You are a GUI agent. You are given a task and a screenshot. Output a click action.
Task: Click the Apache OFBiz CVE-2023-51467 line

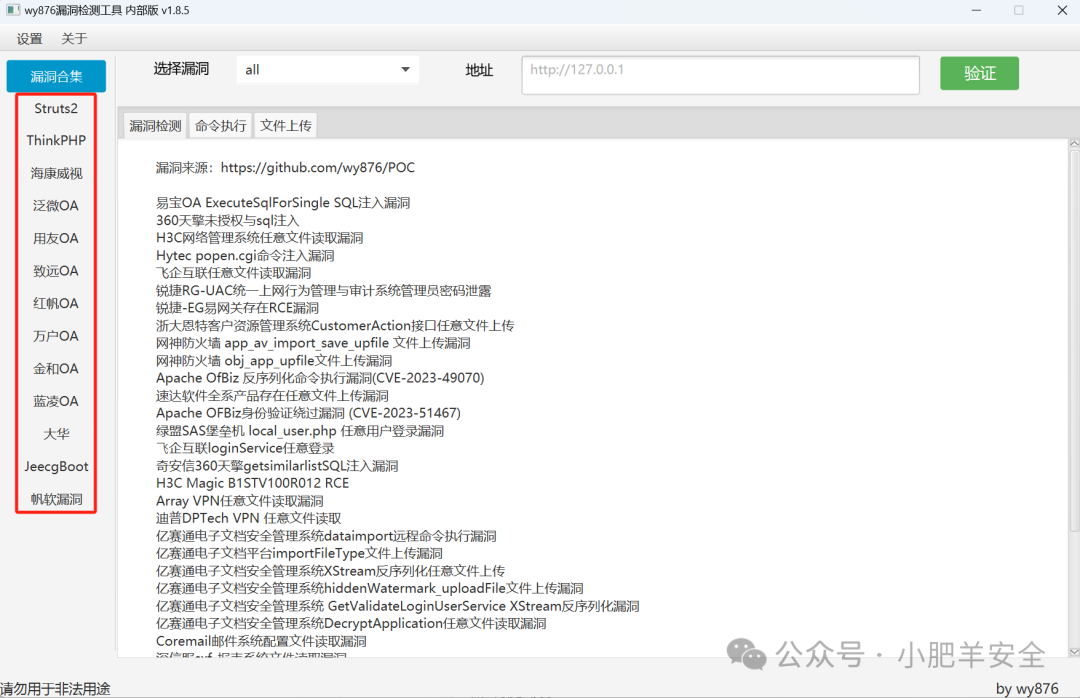[309, 413]
